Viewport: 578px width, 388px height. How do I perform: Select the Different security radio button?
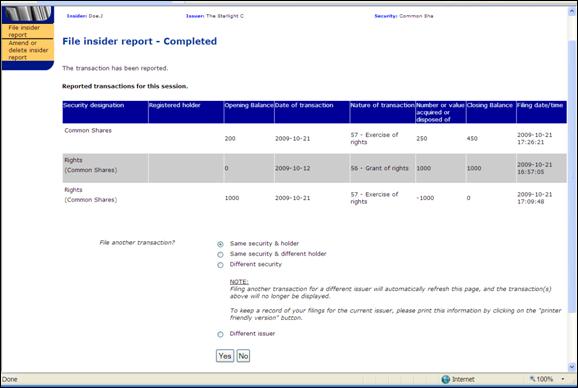point(220,265)
